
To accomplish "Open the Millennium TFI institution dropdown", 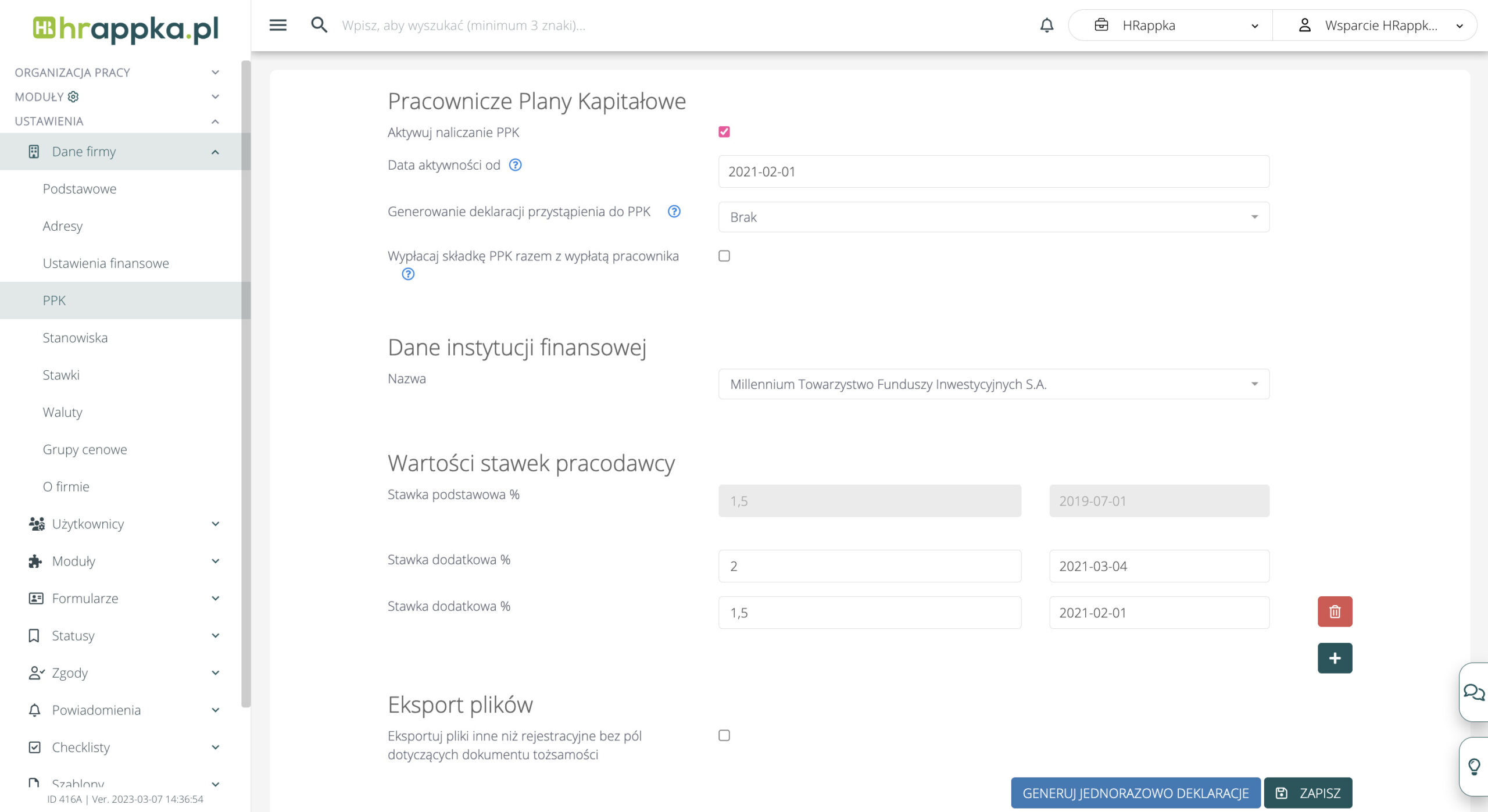I will coord(993,384).
